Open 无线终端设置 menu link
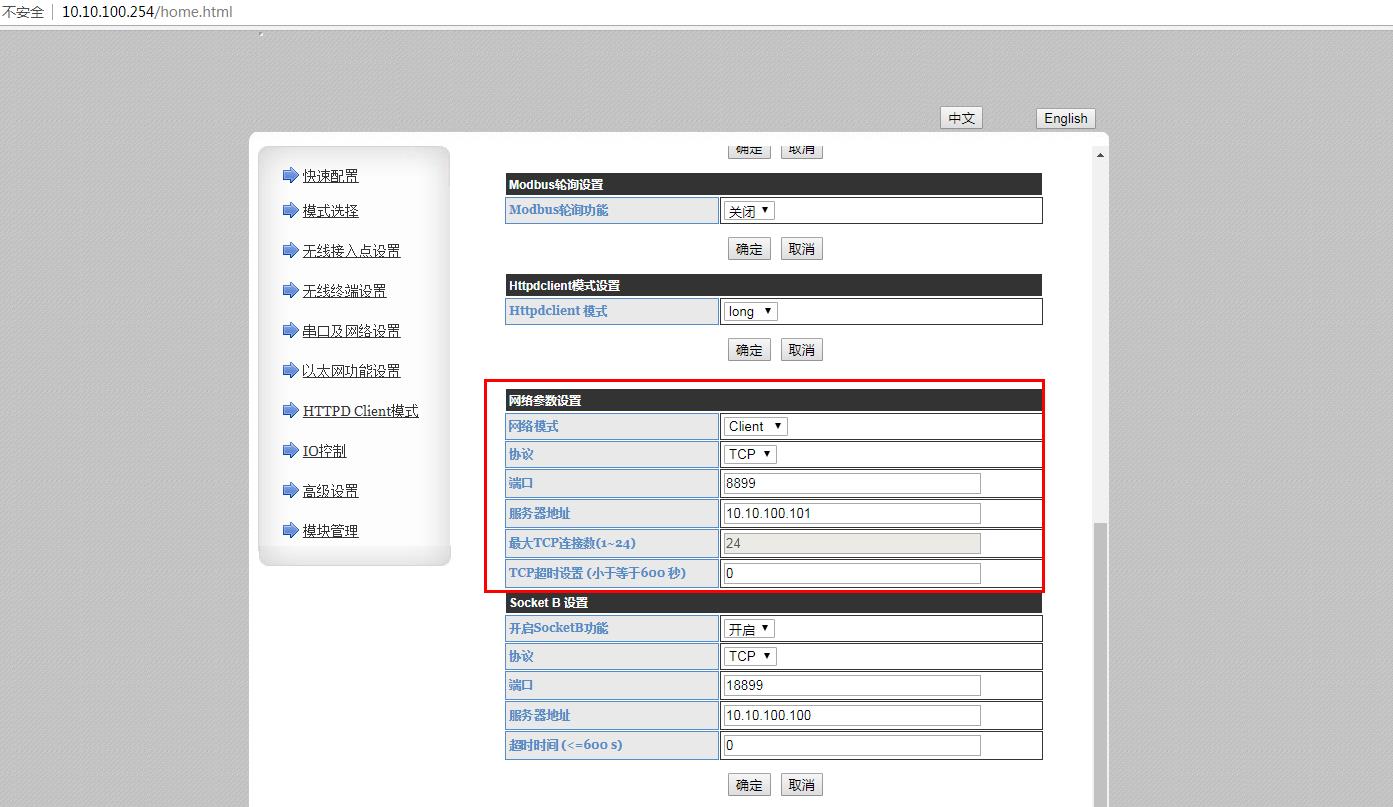Image resolution: width=1393 pixels, height=807 pixels. pos(344,291)
